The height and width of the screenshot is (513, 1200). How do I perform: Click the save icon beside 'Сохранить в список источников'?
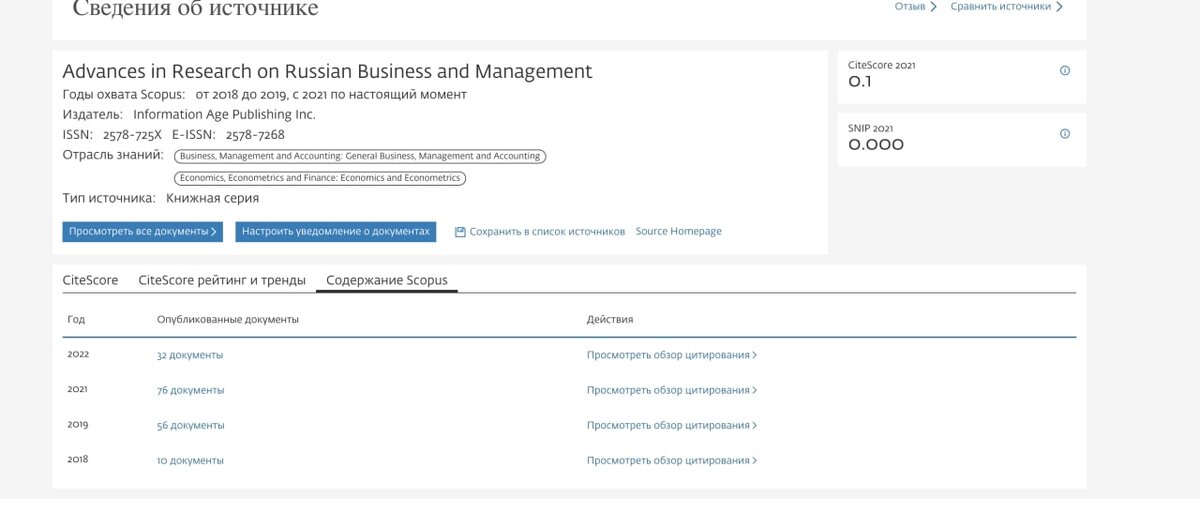point(460,232)
